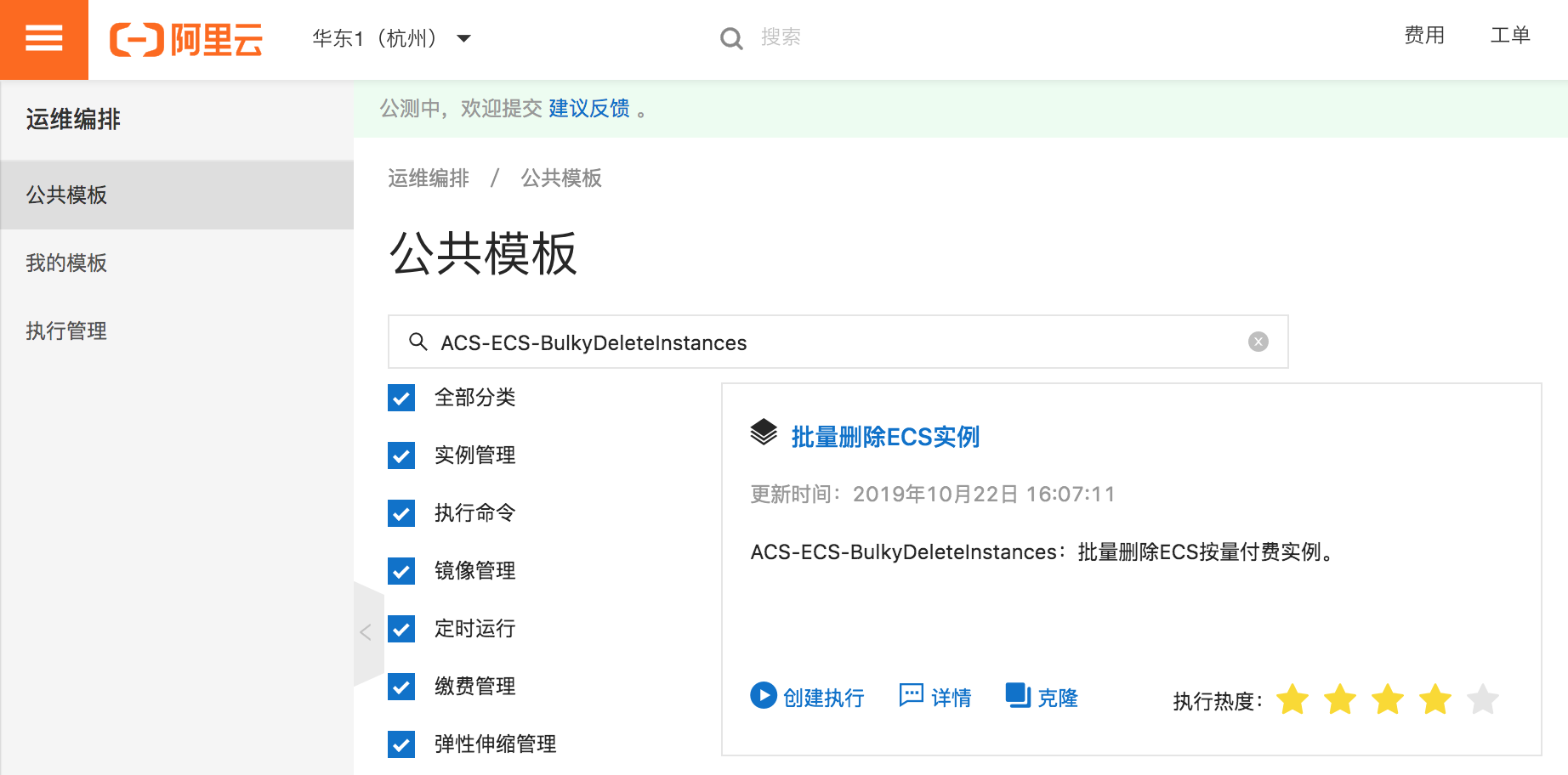Click the 更新时间 2019年10月22日 text

tap(933, 495)
